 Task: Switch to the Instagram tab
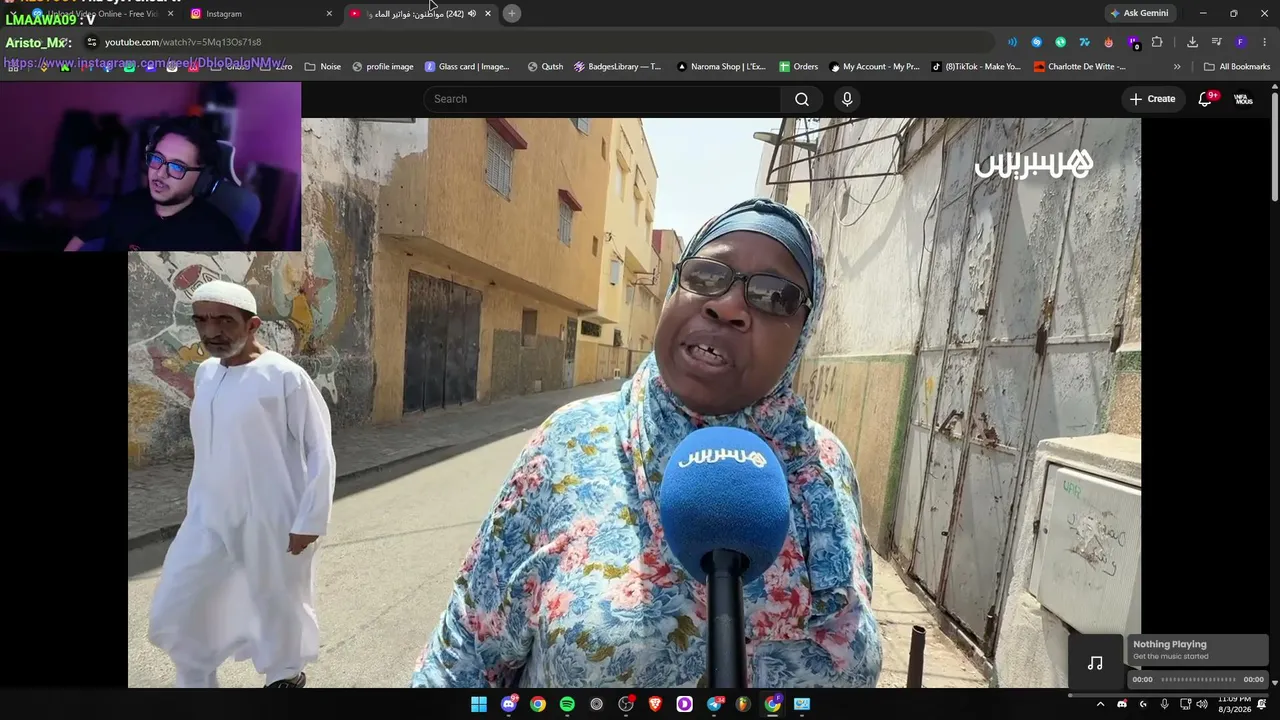pyautogui.click(x=258, y=13)
